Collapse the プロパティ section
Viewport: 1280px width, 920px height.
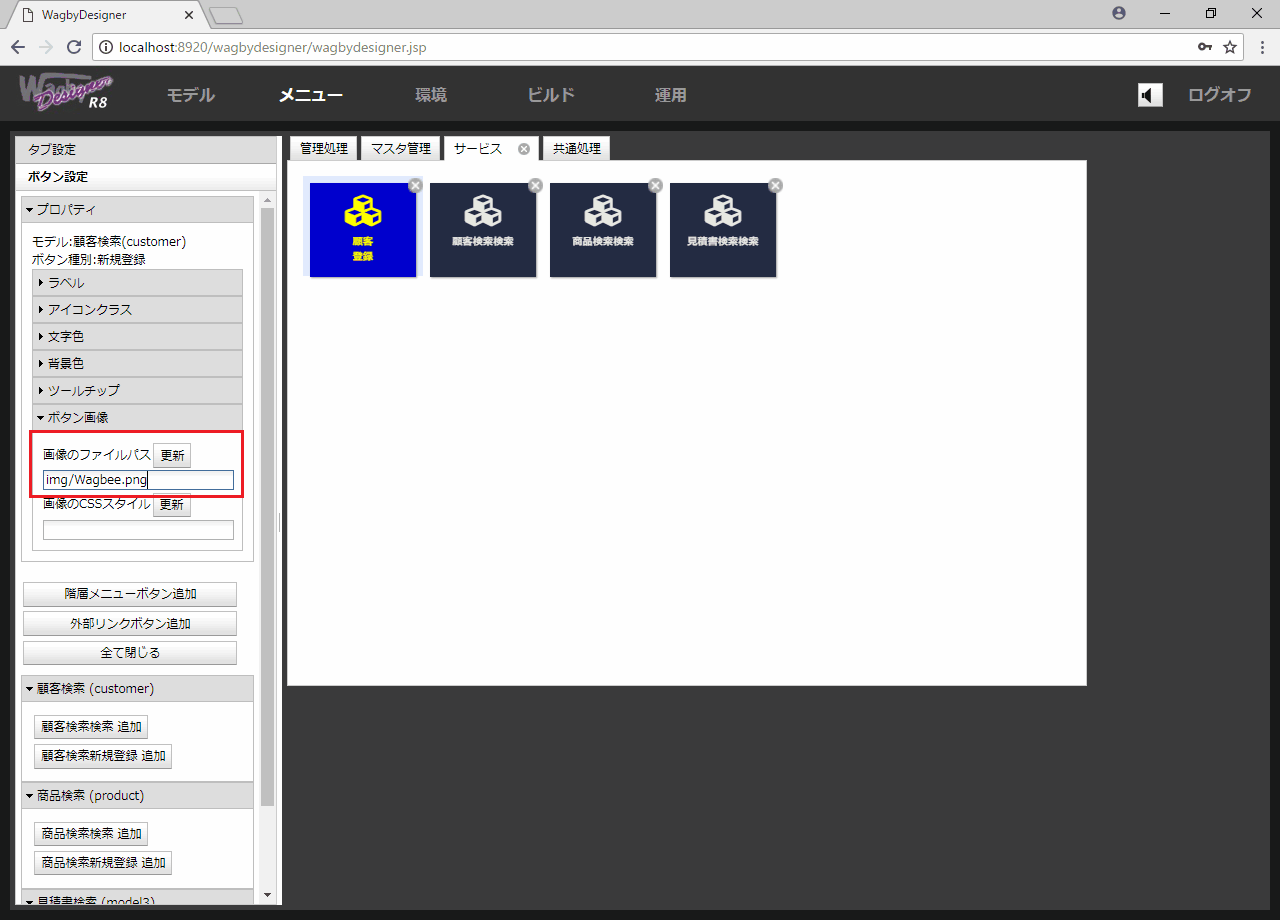[x=137, y=209]
